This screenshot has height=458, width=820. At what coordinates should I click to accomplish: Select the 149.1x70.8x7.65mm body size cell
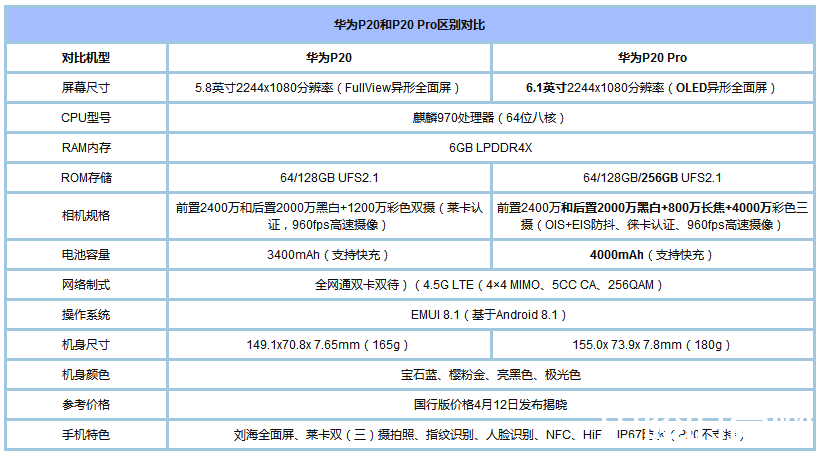[328, 344]
